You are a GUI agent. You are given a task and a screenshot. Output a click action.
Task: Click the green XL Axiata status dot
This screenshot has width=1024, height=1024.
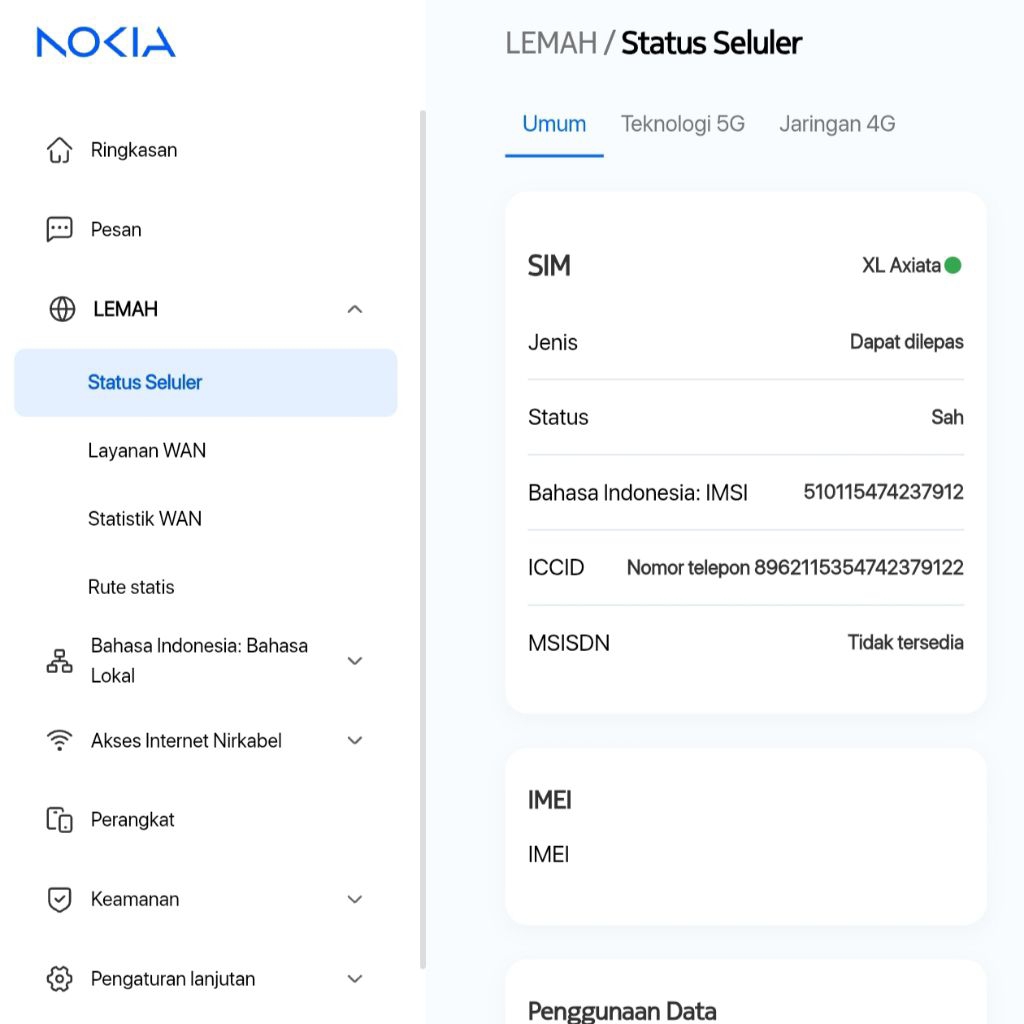coord(953,265)
